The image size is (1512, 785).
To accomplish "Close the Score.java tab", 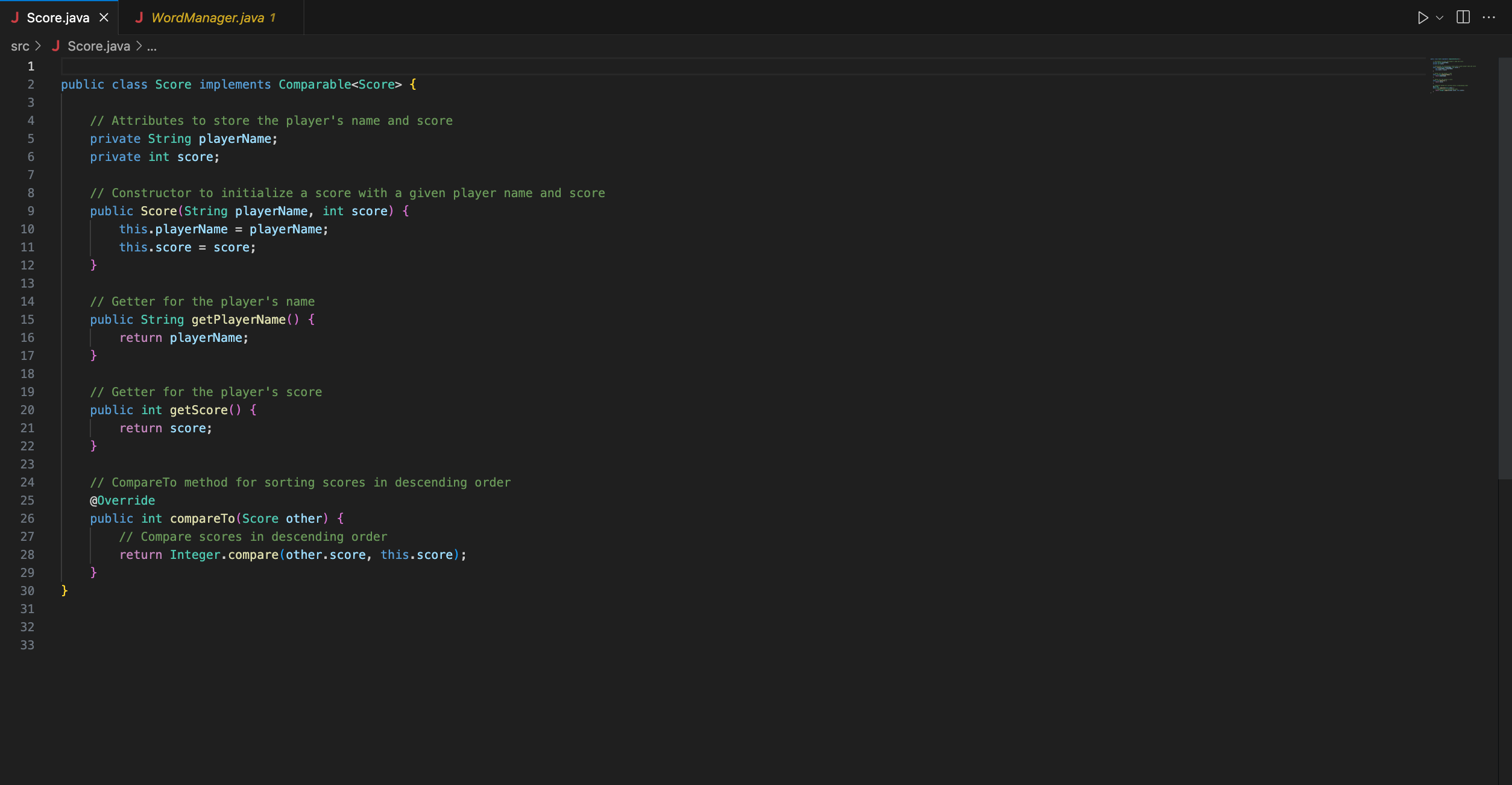I will (104, 17).
